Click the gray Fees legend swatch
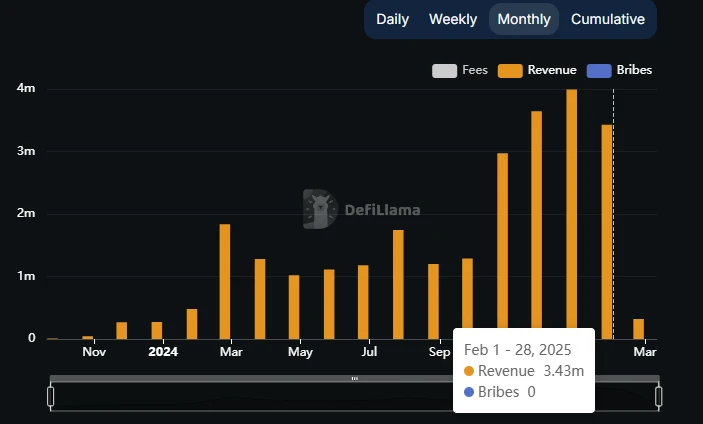The image size is (703, 424). (444, 70)
